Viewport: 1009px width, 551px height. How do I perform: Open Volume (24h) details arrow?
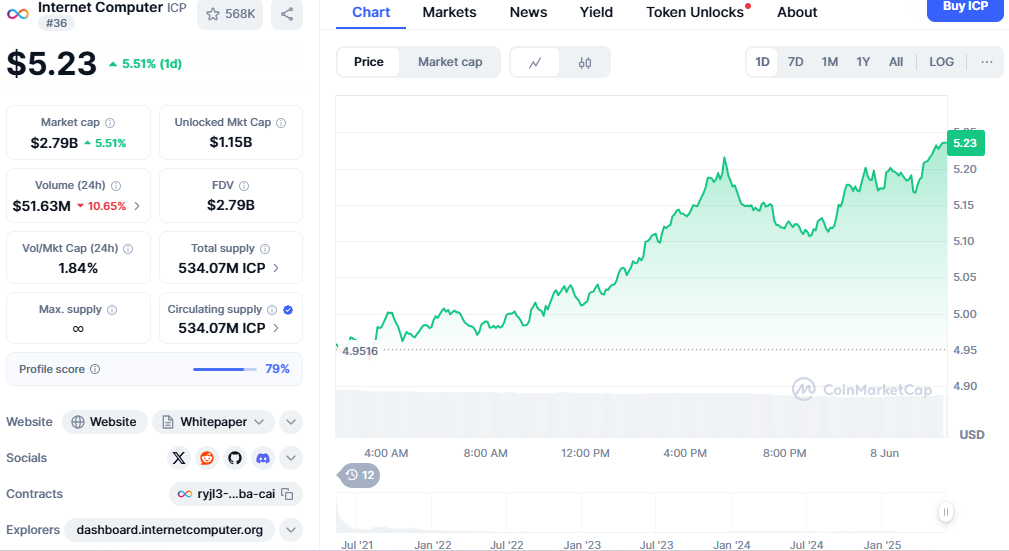[x=137, y=206]
